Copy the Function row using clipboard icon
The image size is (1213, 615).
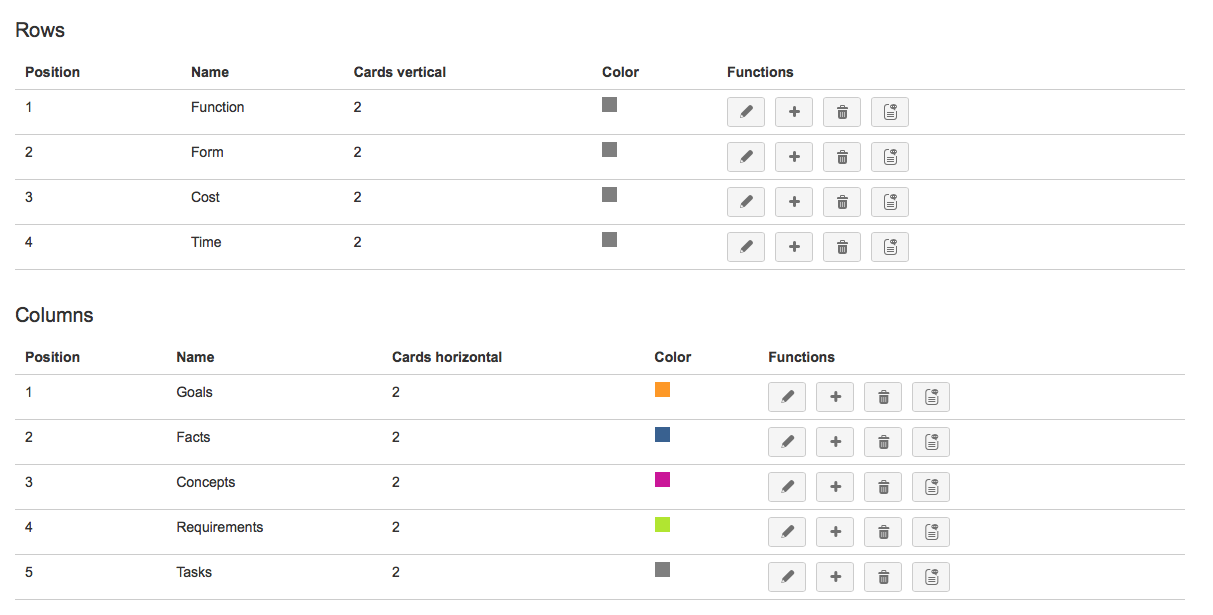[889, 111]
